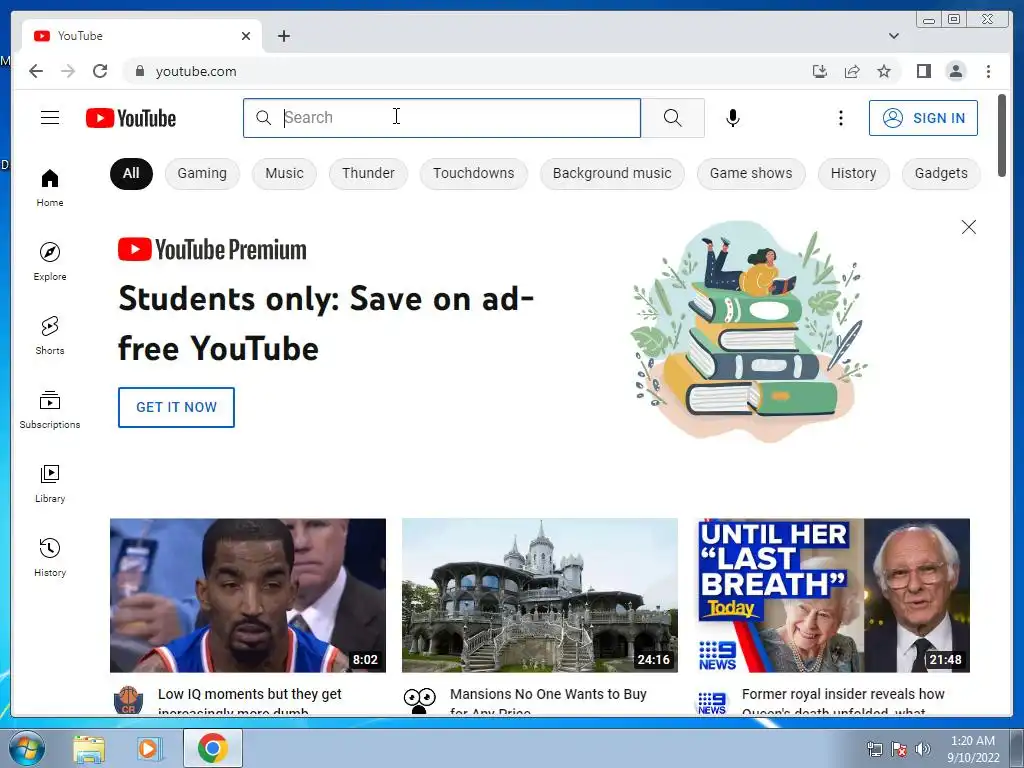Close the YouTube tab
This screenshot has width=1024, height=768.
coord(246,36)
